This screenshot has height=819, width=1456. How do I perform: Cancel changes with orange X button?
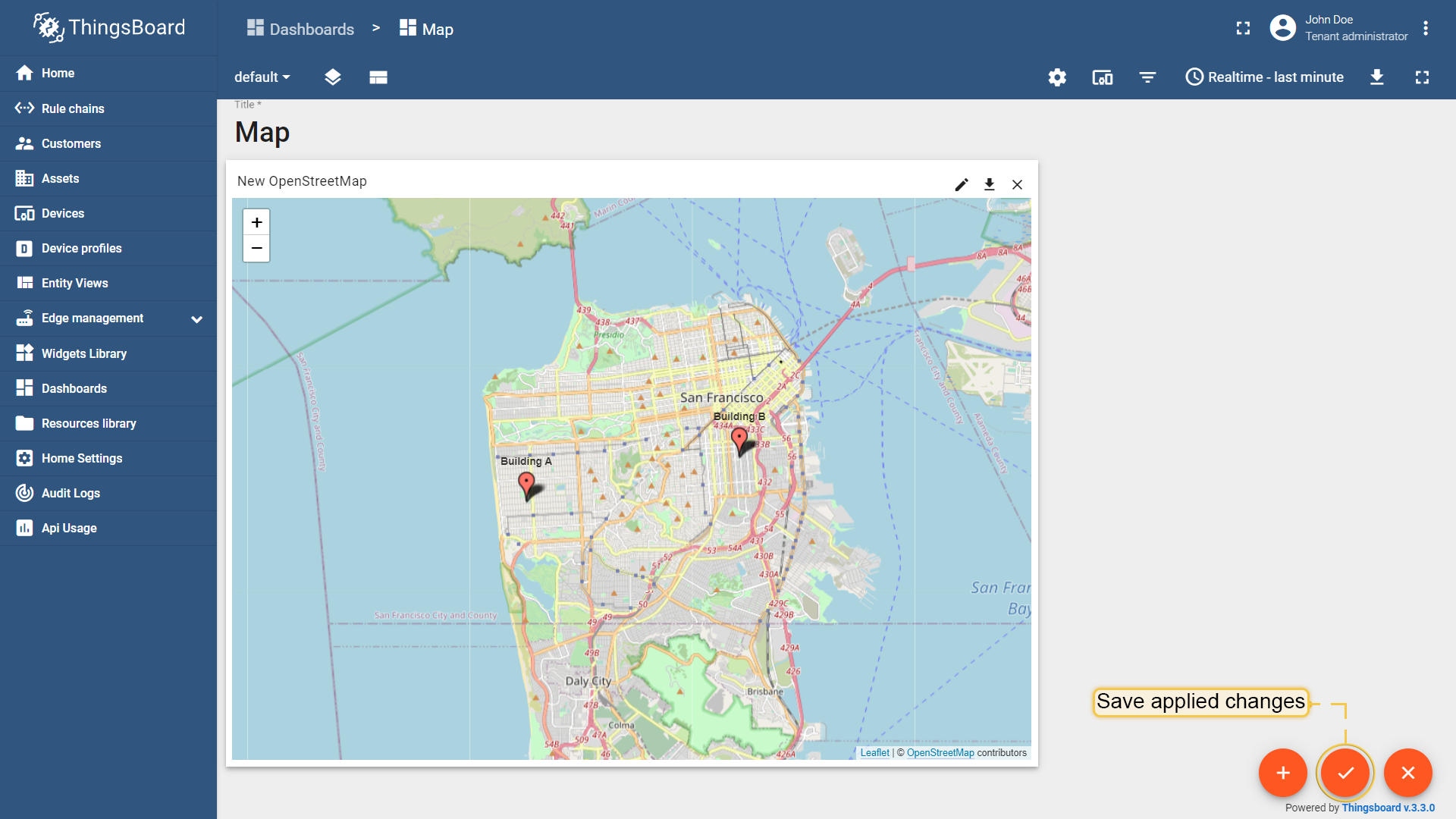tap(1408, 773)
